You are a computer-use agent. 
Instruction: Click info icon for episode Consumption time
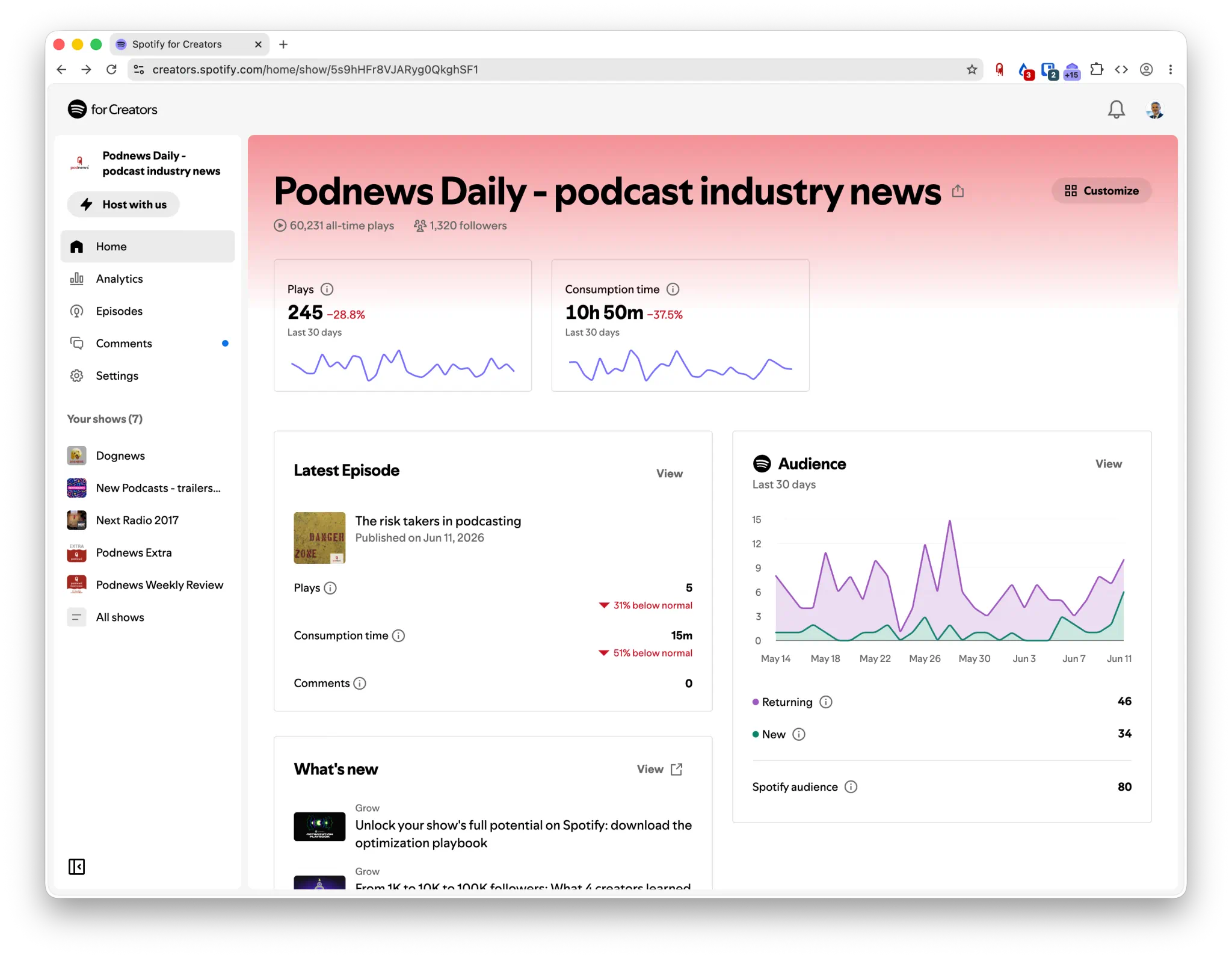tap(398, 635)
